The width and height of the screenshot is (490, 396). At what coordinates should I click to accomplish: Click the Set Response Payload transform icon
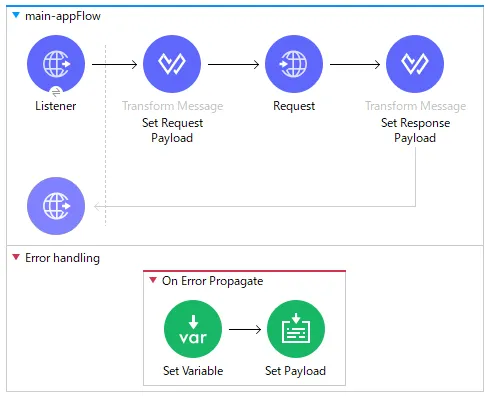[x=415, y=64]
